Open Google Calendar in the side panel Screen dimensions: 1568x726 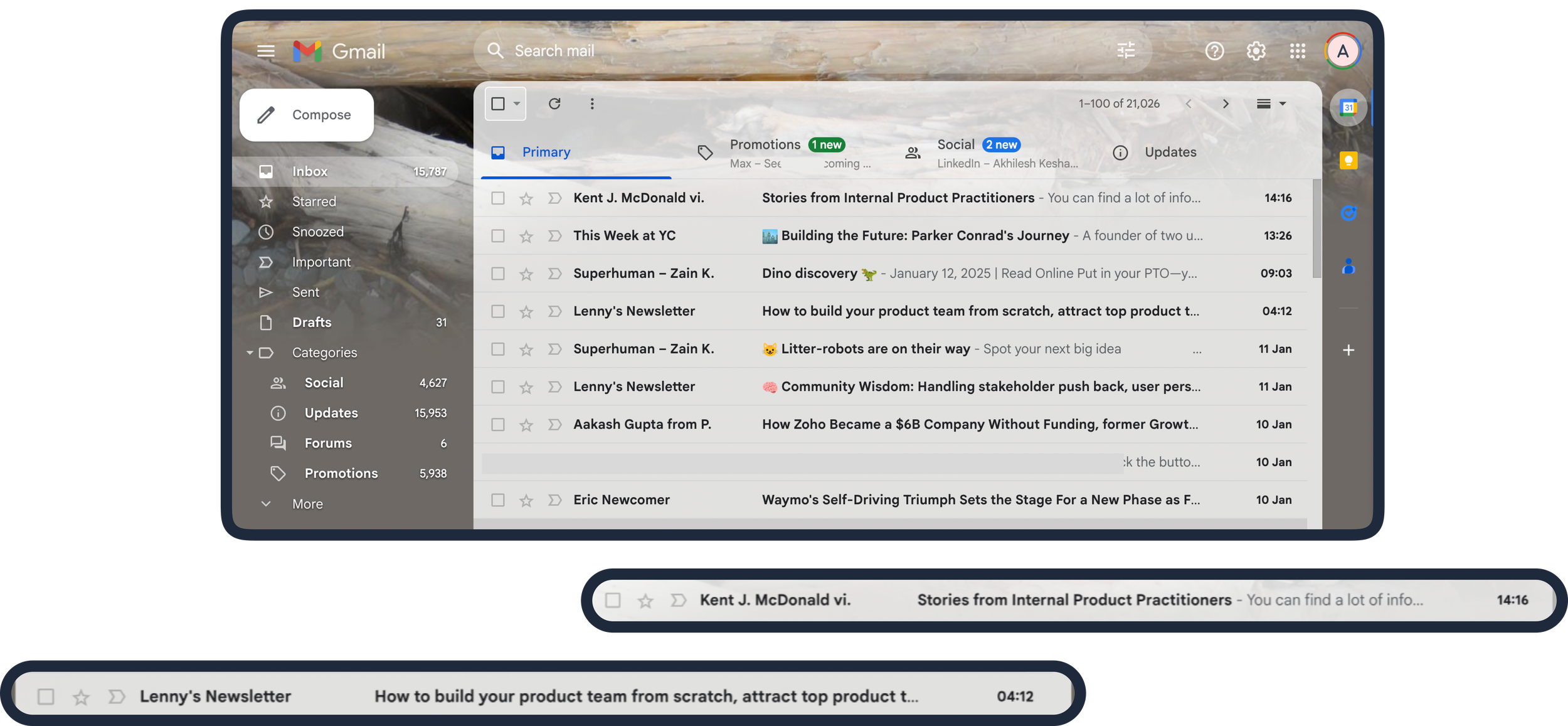1348,108
